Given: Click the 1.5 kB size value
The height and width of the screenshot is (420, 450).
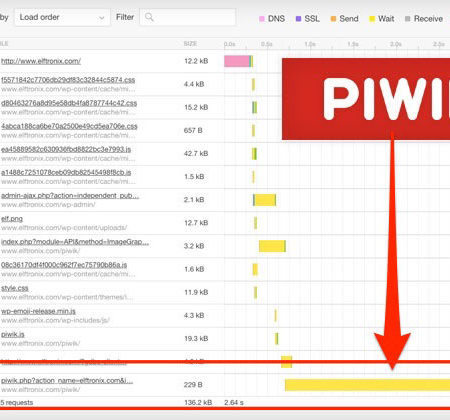Looking at the screenshot, I should point(194,177).
